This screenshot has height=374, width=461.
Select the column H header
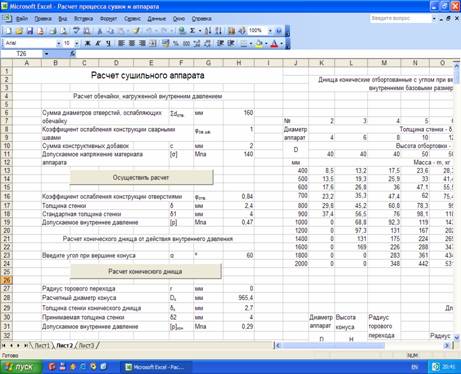coord(239,63)
